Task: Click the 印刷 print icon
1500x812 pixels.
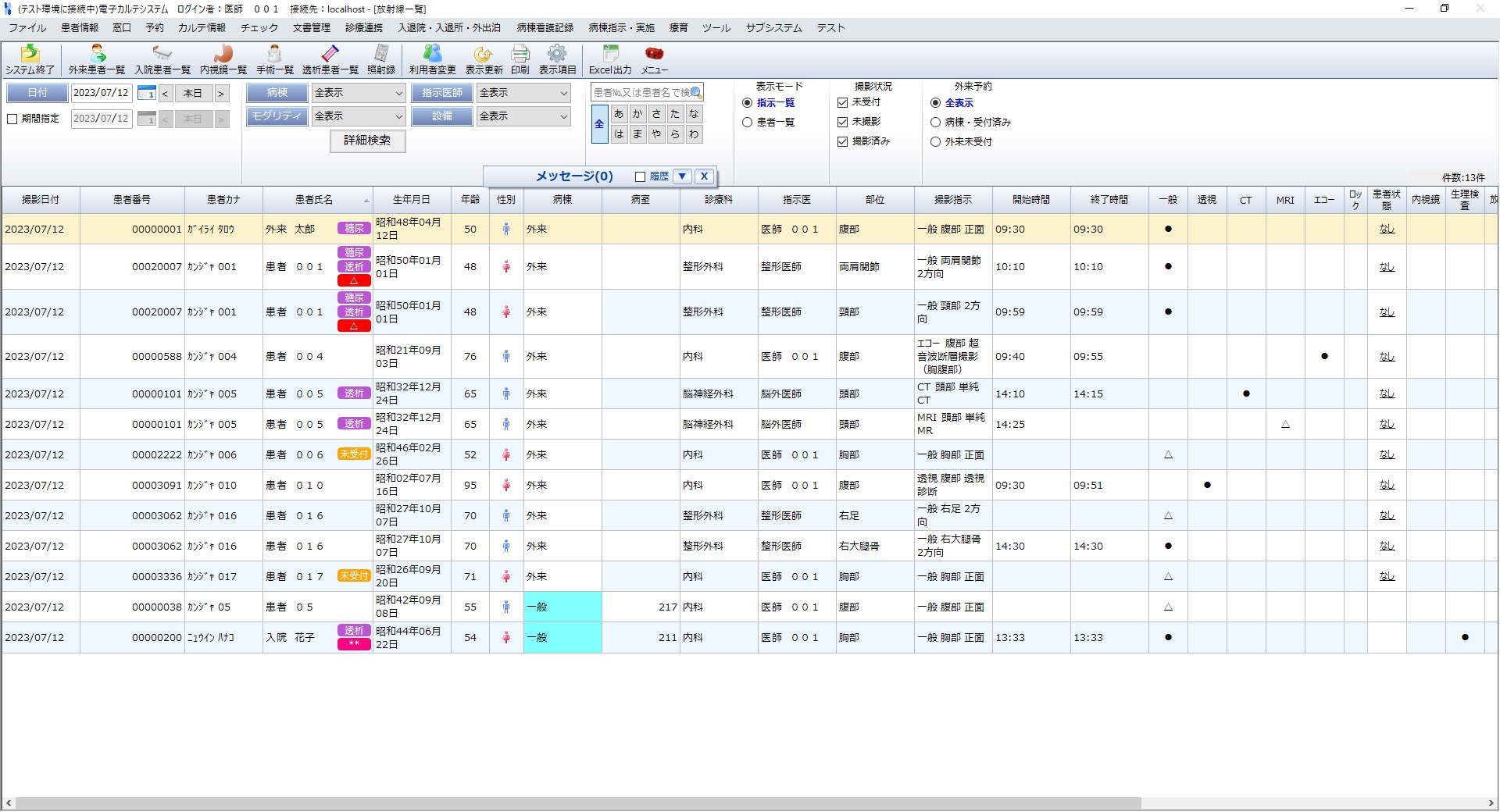Action: tap(520, 59)
